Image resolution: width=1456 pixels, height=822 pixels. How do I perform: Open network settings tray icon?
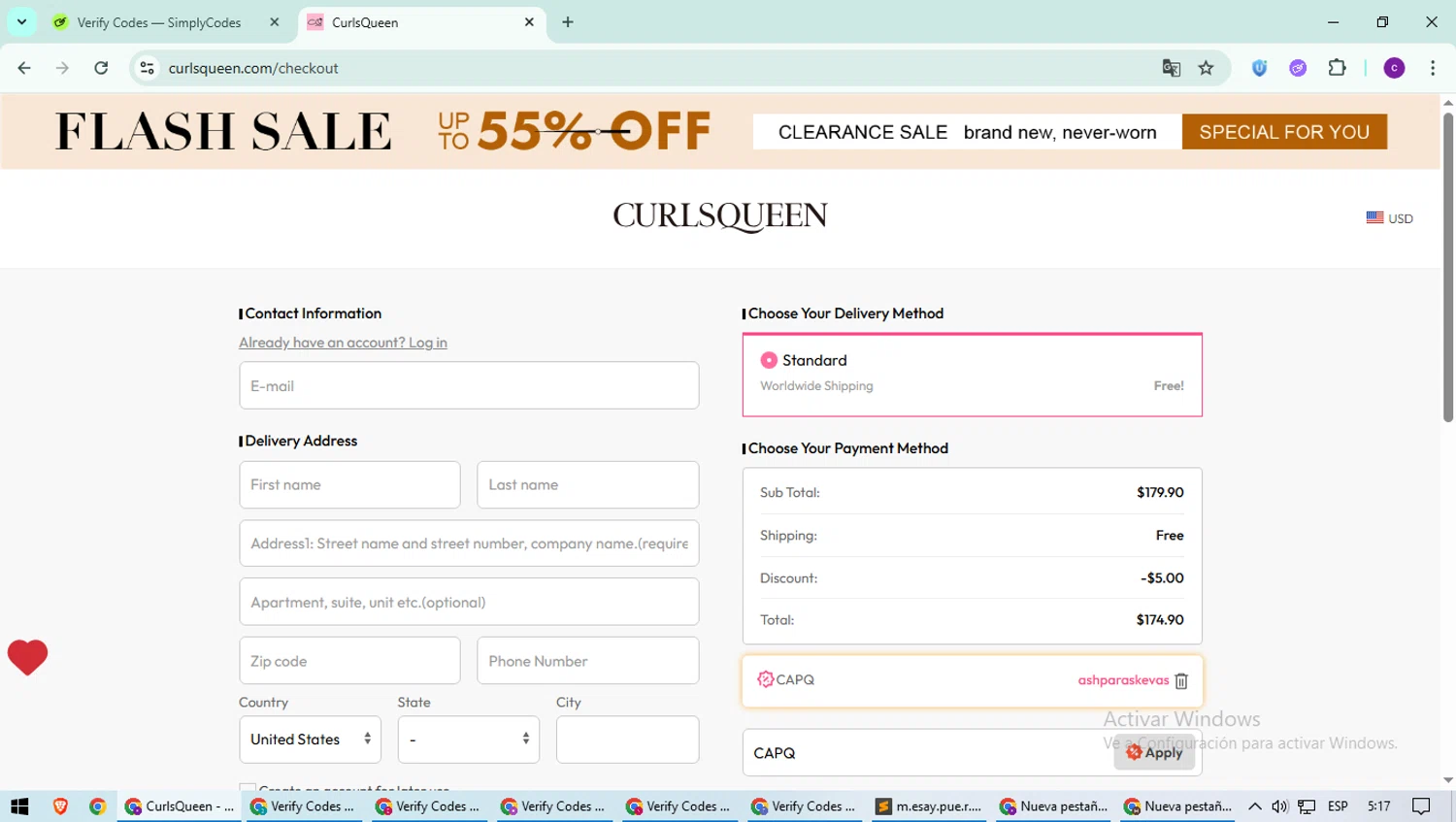pyautogui.click(x=1307, y=806)
